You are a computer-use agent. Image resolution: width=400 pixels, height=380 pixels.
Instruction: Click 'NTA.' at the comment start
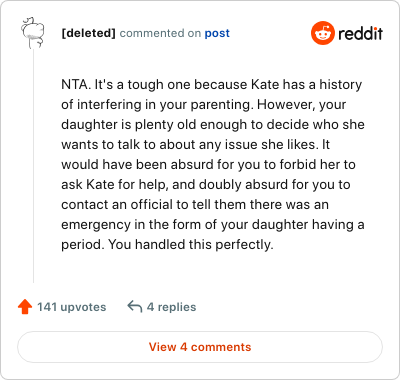76,85
